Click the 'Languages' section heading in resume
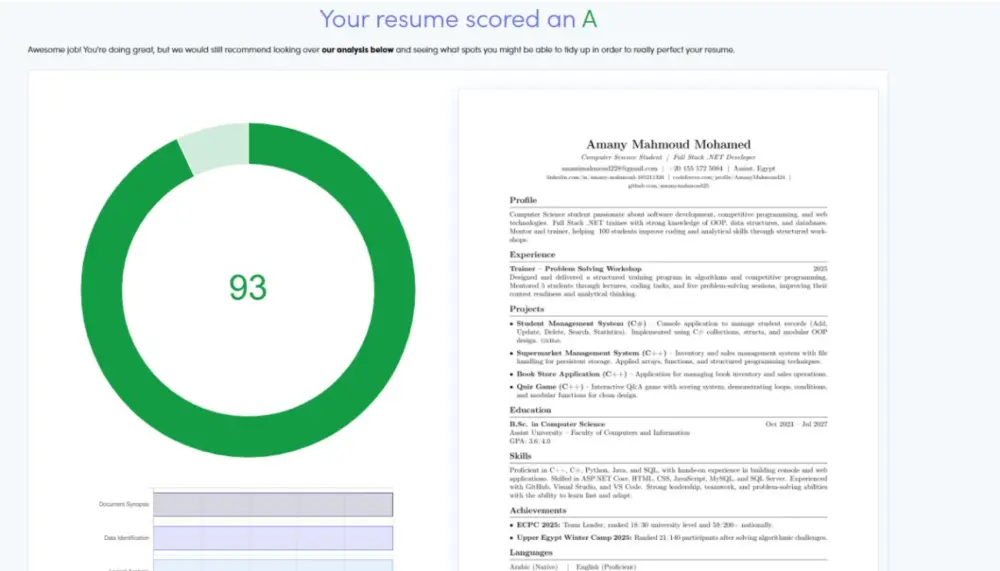 (531, 552)
